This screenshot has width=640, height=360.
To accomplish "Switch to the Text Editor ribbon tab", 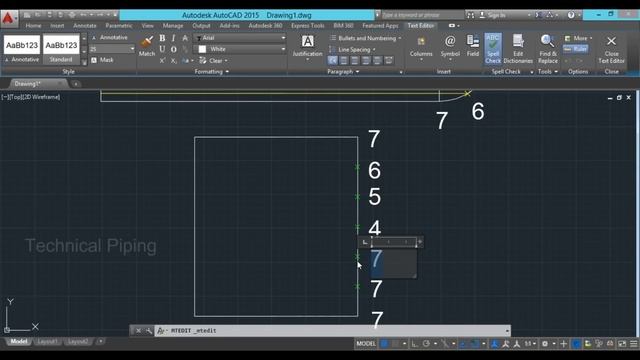I will tap(421, 25).
